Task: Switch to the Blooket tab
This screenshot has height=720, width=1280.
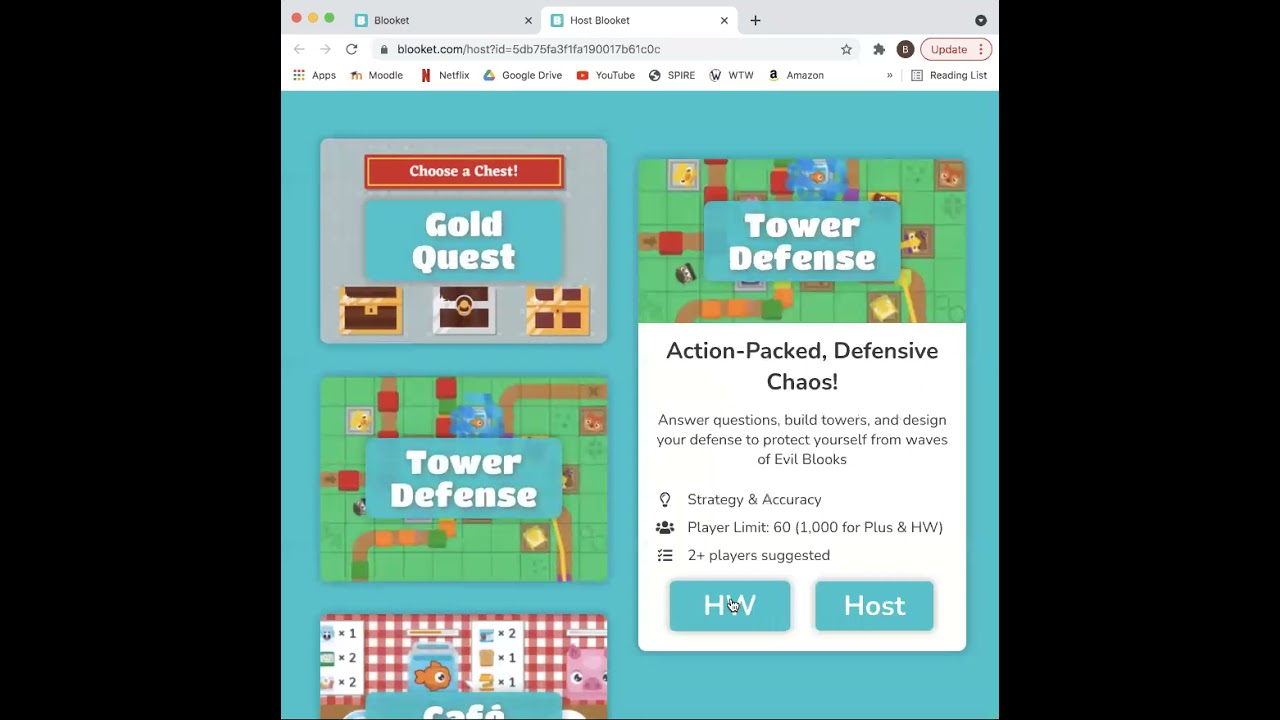Action: pos(440,20)
